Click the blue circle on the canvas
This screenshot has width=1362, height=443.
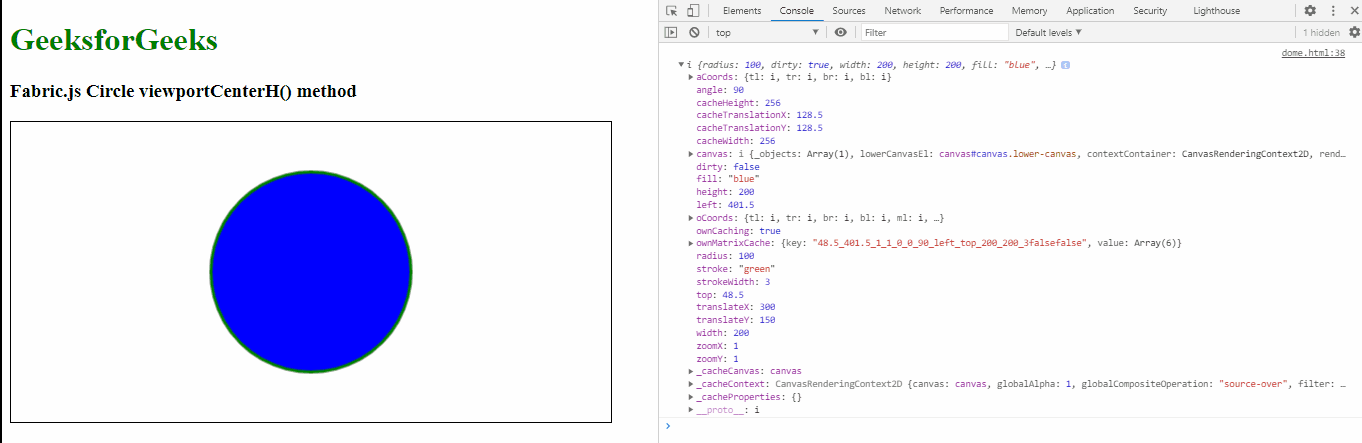(311, 272)
